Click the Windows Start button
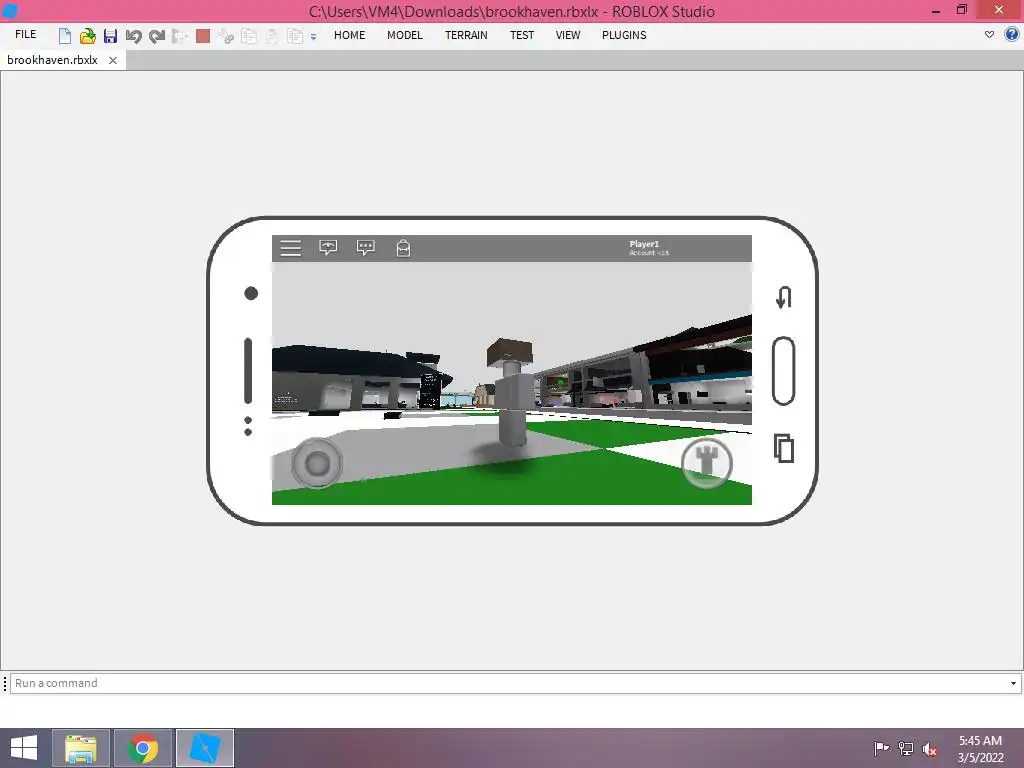Screen dimensions: 1024x768 click(24, 748)
